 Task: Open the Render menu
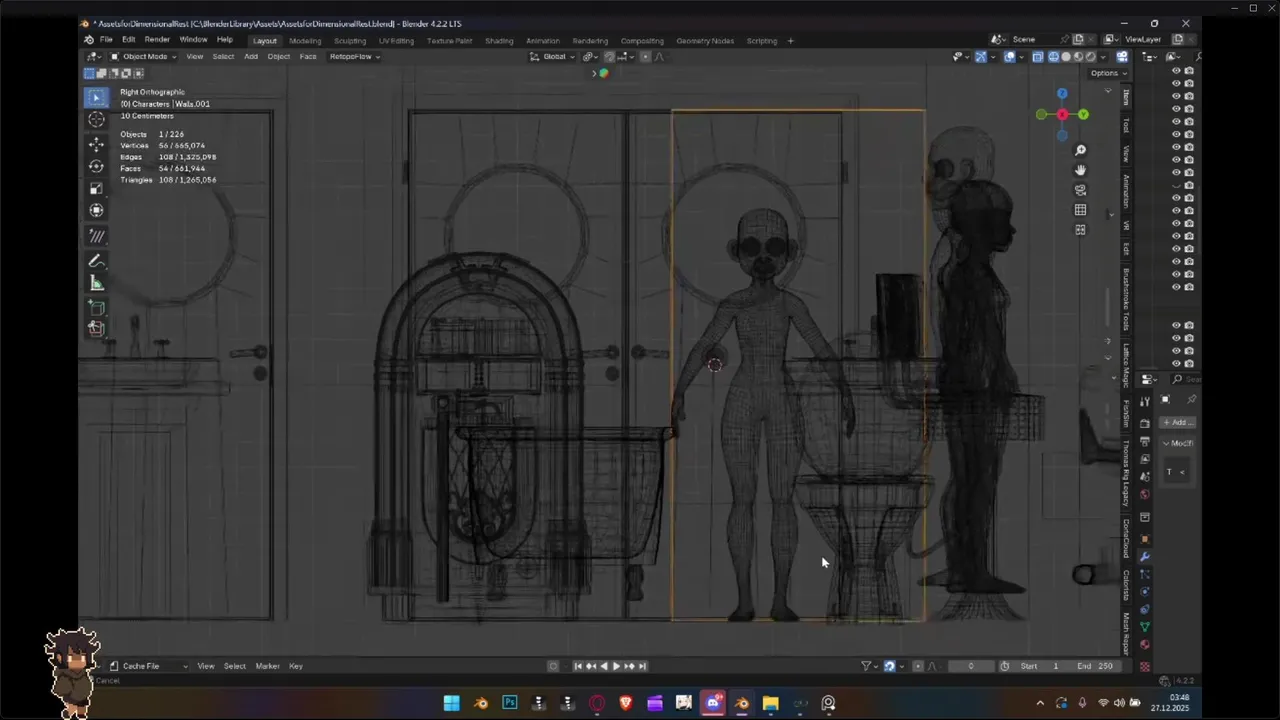157,40
